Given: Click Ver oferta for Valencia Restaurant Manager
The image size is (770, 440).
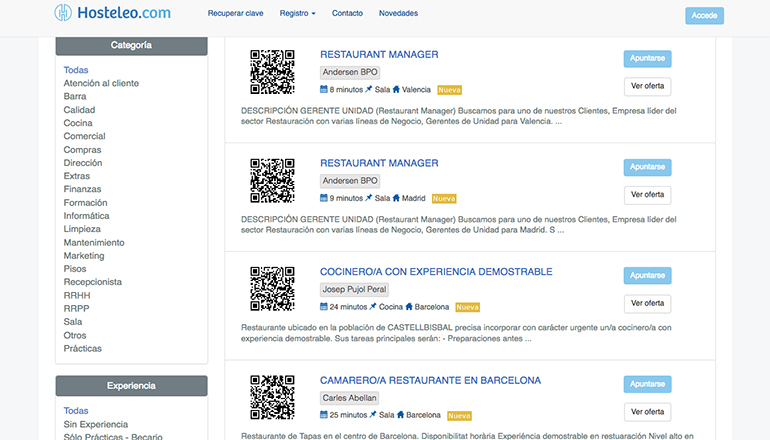Looking at the screenshot, I should [x=647, y=86].
